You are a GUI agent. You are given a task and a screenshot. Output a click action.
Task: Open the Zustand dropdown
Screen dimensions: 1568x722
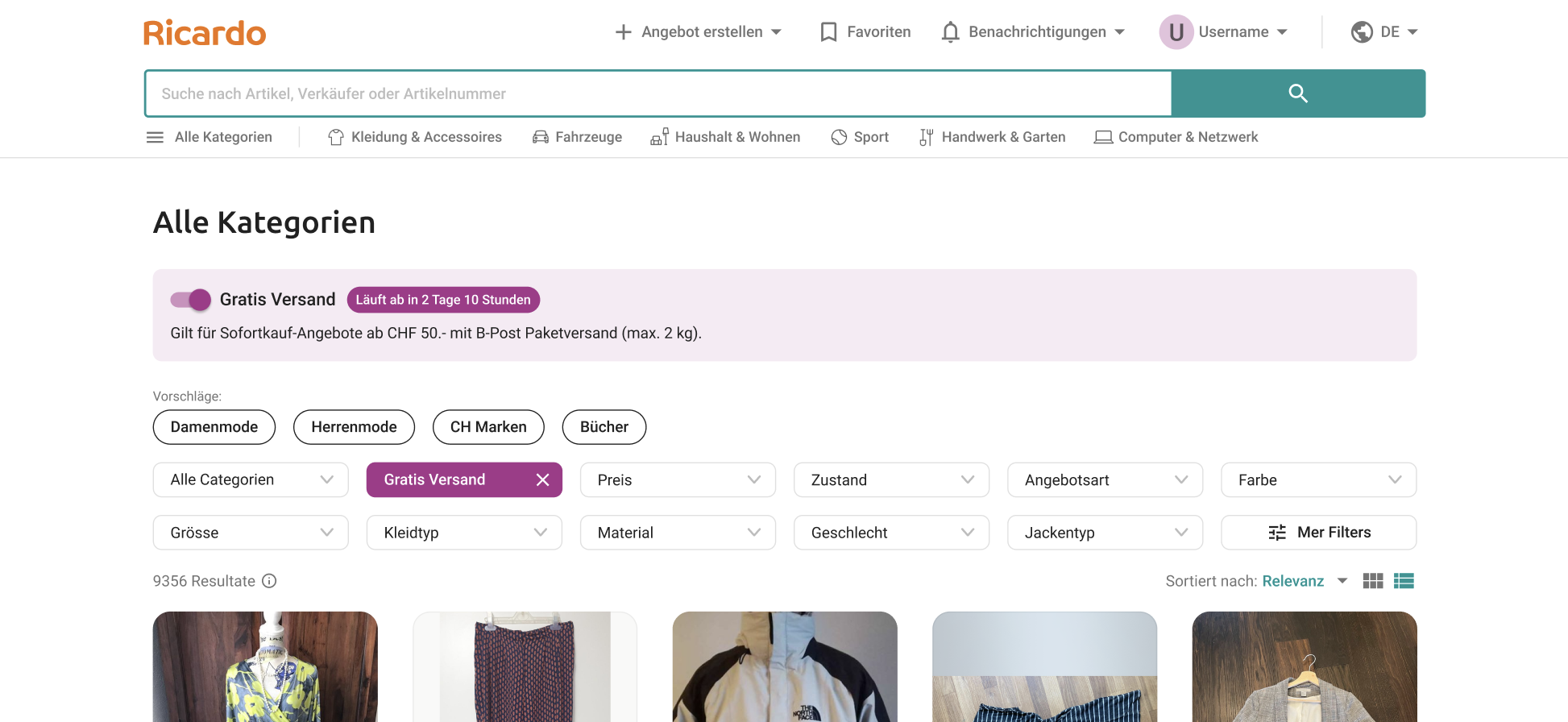891,480
